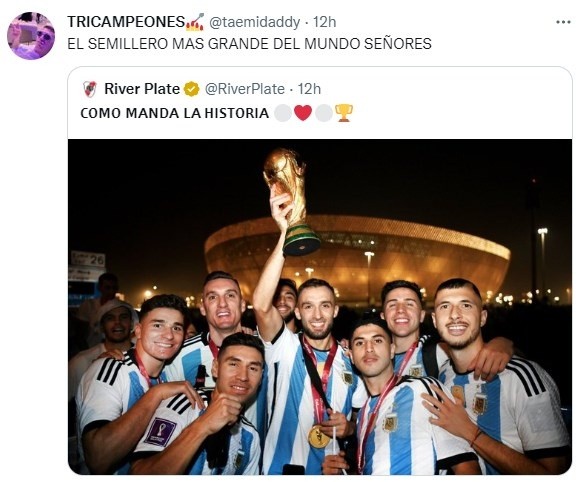
Task: Open the three-dot more options menu
Action: 563,22
